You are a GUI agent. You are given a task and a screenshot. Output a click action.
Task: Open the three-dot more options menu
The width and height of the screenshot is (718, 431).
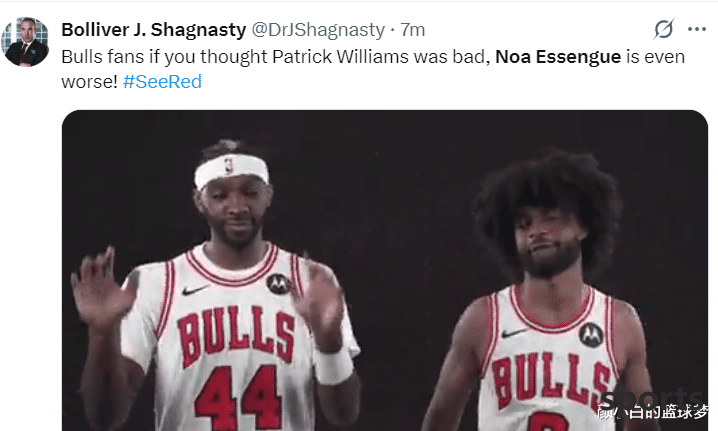coord(696,29)
